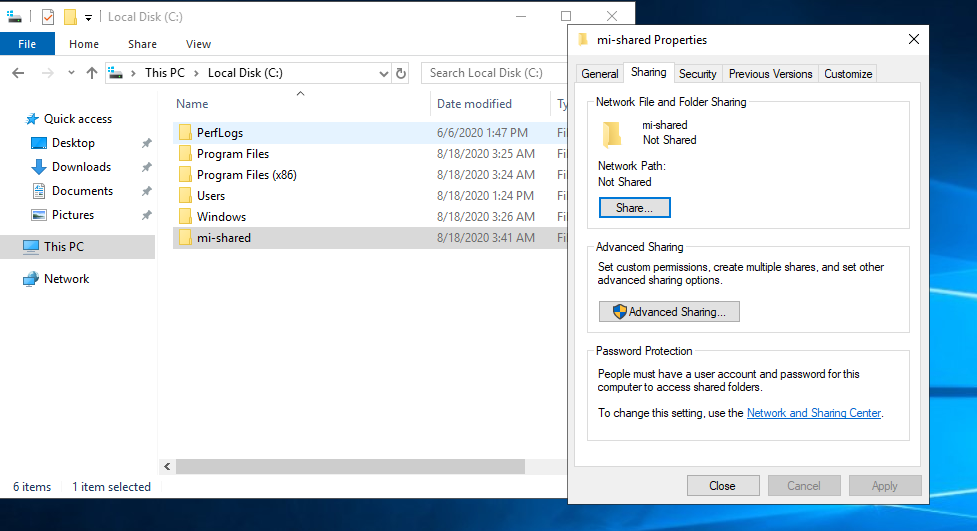The height and width of the screenshot is (531, 977).
Task: Open the Home ribbon tab
Action: (x=83, y=44)
